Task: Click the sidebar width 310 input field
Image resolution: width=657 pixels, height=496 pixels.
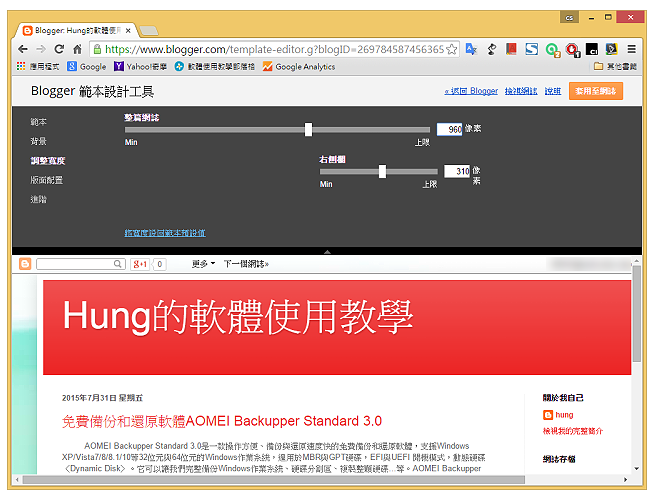Action: (457, 171)
